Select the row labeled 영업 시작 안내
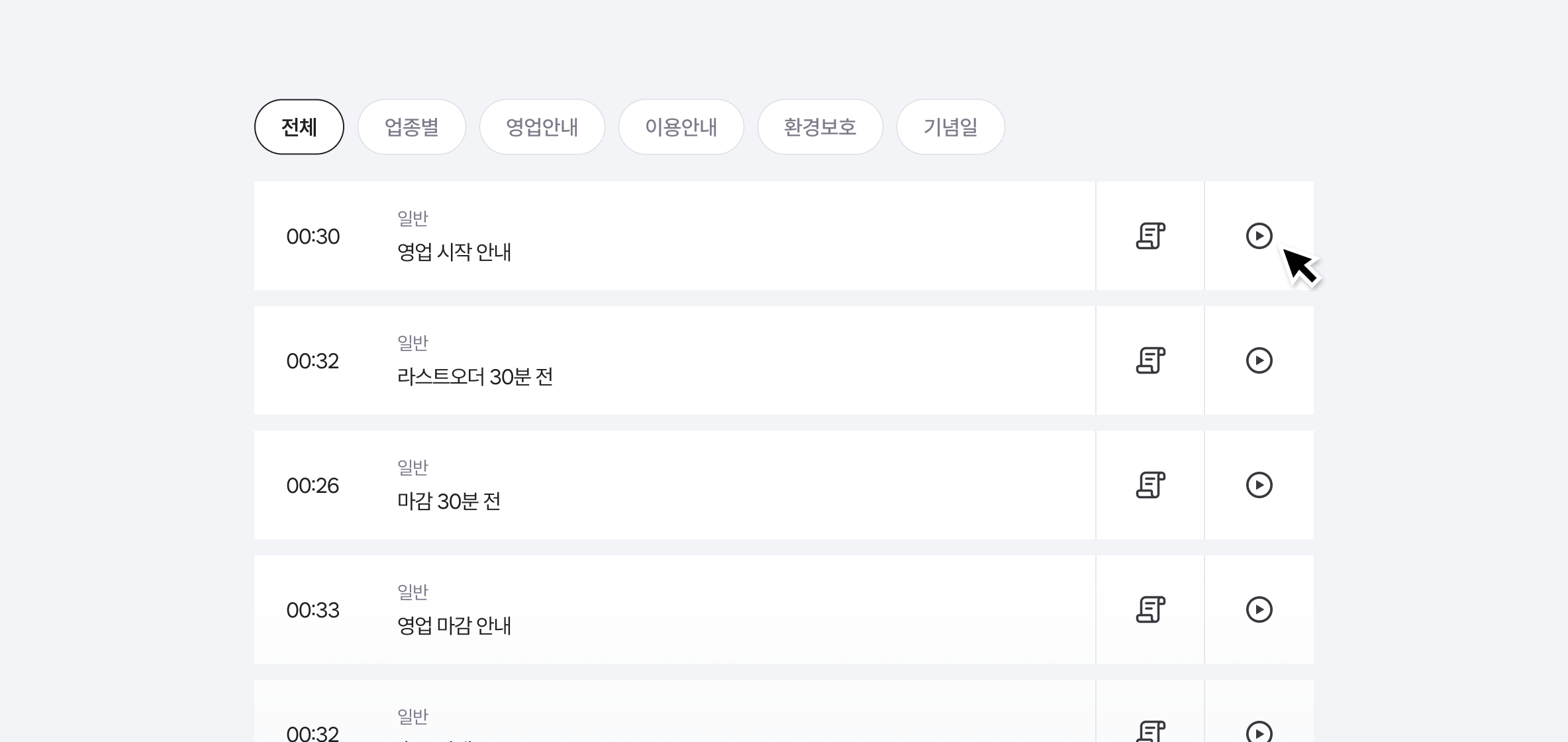 tap(454, 252)
